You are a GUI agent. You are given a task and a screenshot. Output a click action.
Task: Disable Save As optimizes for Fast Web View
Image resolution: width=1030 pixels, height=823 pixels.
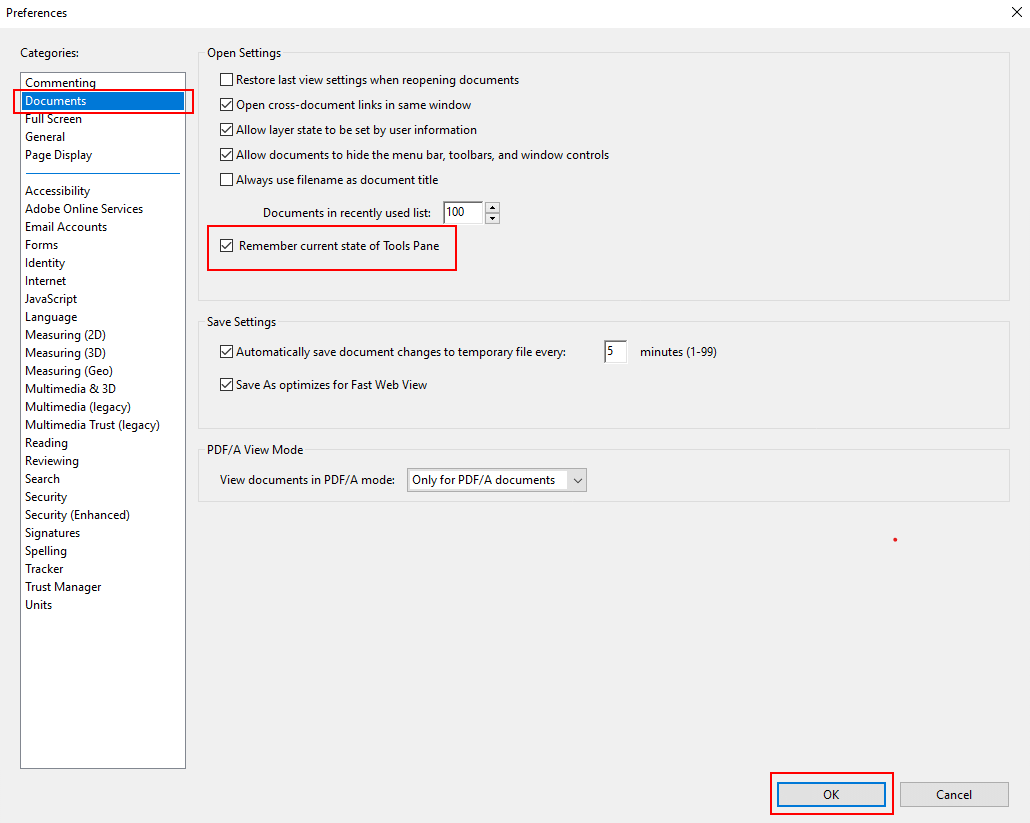pyautogui.click(x=226, y=385)
